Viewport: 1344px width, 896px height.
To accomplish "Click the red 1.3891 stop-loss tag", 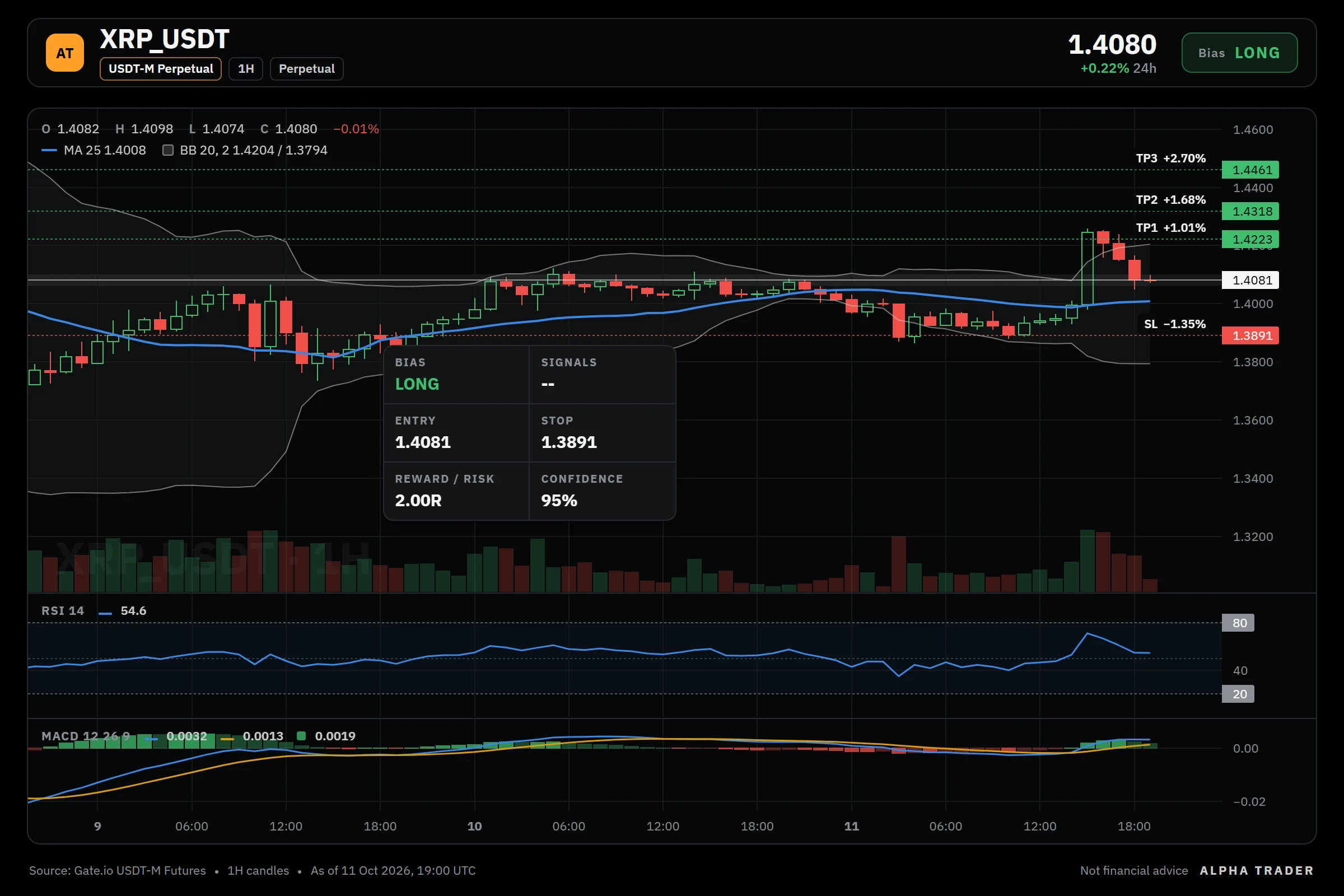I will 1250,335.
